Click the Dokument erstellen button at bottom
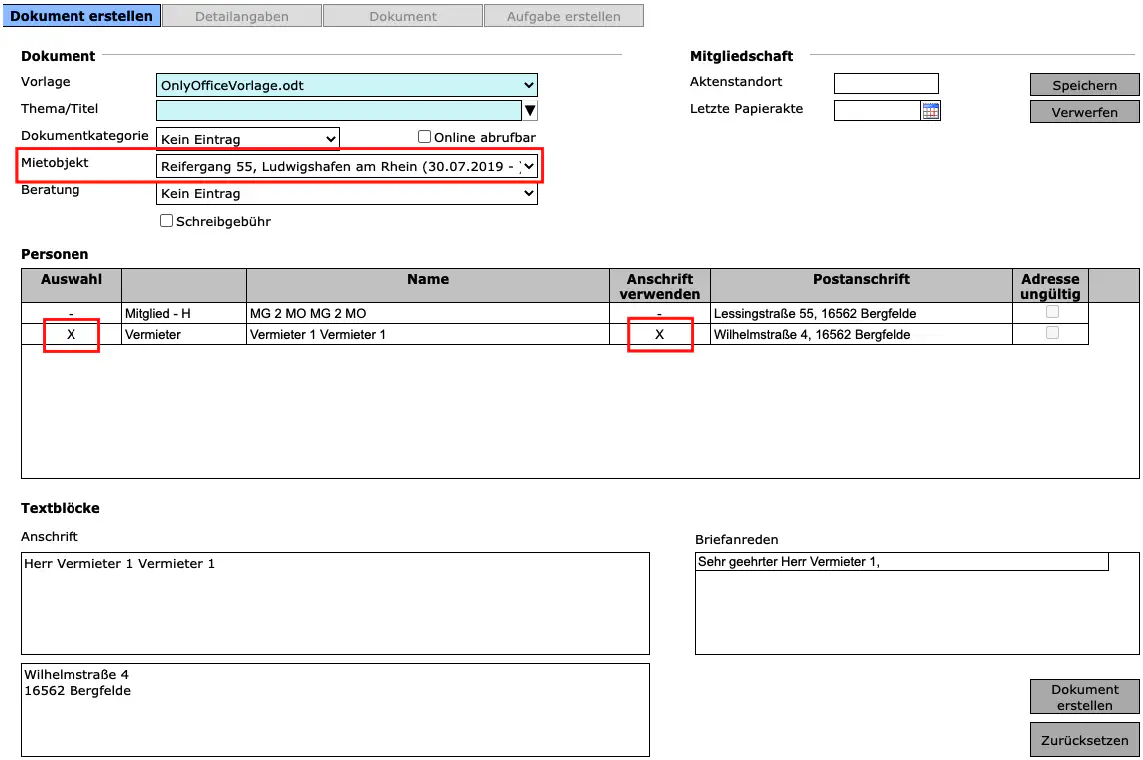 click(1084, 697)
